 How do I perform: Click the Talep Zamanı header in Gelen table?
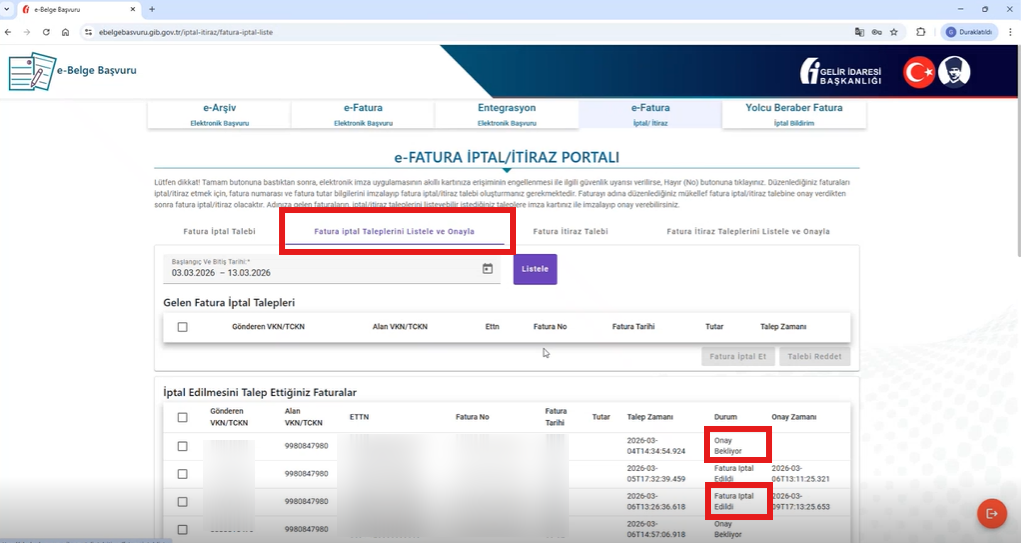tap(783, 327)
